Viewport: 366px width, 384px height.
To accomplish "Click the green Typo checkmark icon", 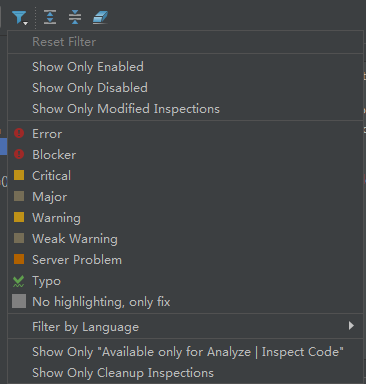I will (x=19, y=281).
